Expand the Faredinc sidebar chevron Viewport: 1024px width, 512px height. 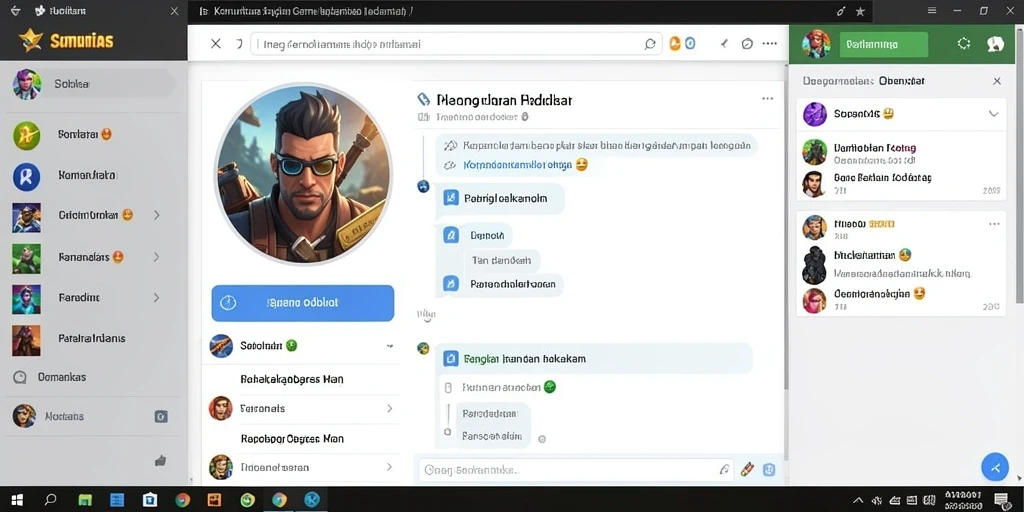pos(157,298)
